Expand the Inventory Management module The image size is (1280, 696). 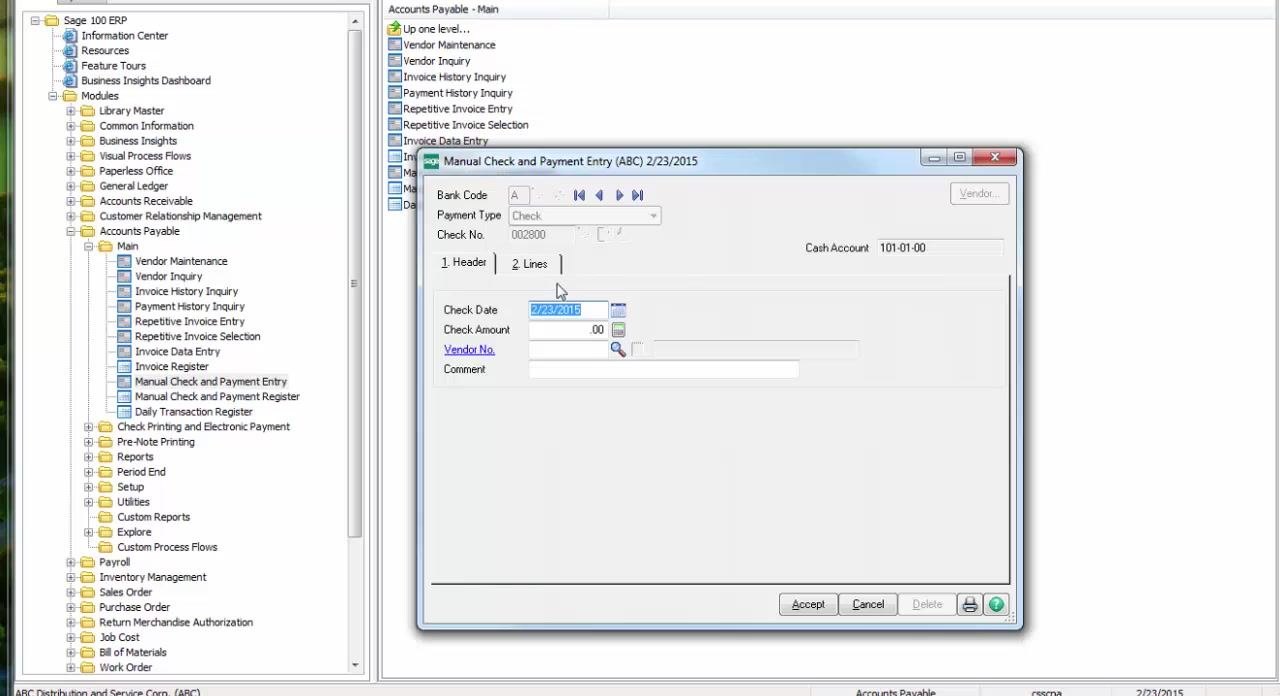tap(71, 577)
